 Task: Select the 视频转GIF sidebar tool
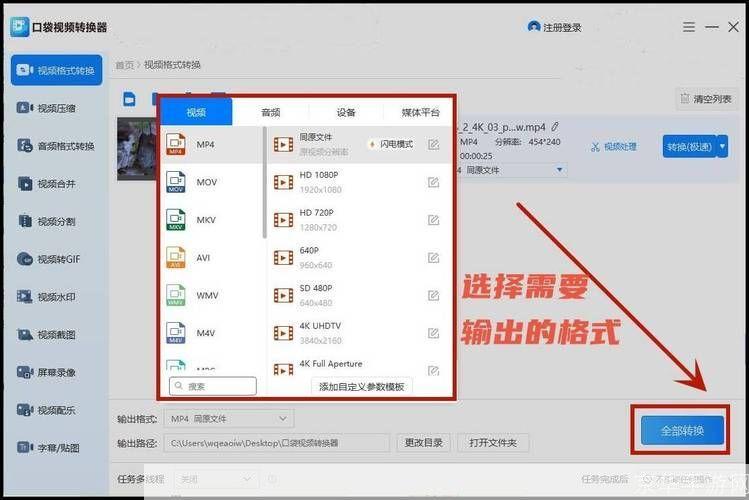point(55,259)
